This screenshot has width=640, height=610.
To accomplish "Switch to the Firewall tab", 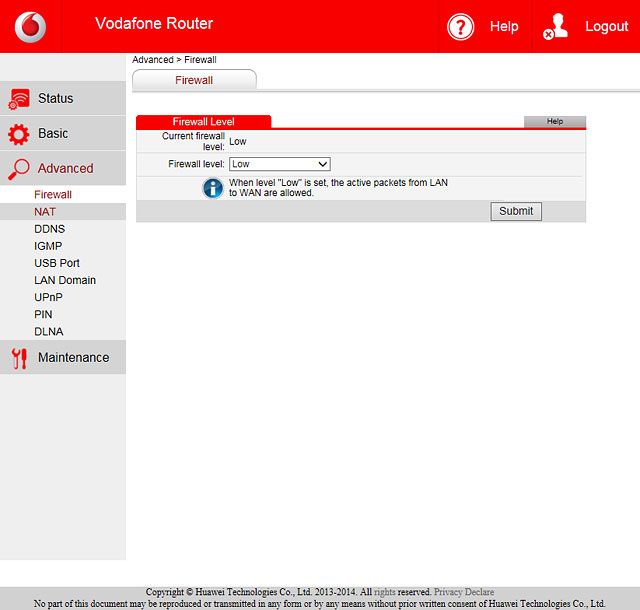I will click(x=194, y=80).
